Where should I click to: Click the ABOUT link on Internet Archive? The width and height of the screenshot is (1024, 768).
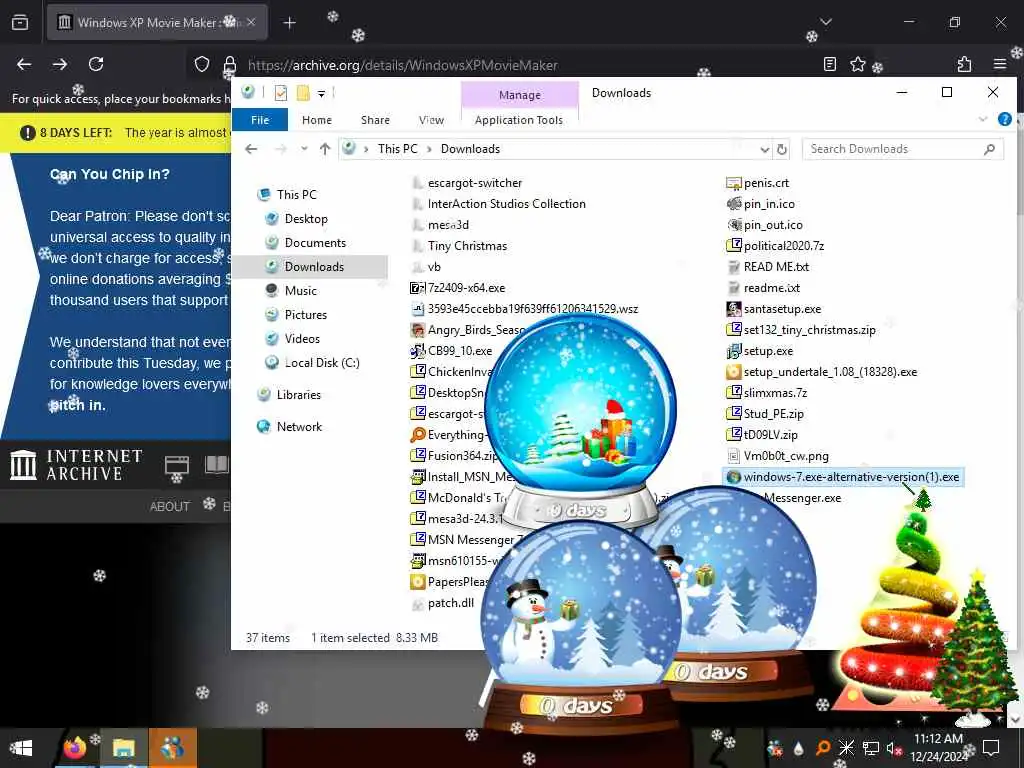pos(170,507)
